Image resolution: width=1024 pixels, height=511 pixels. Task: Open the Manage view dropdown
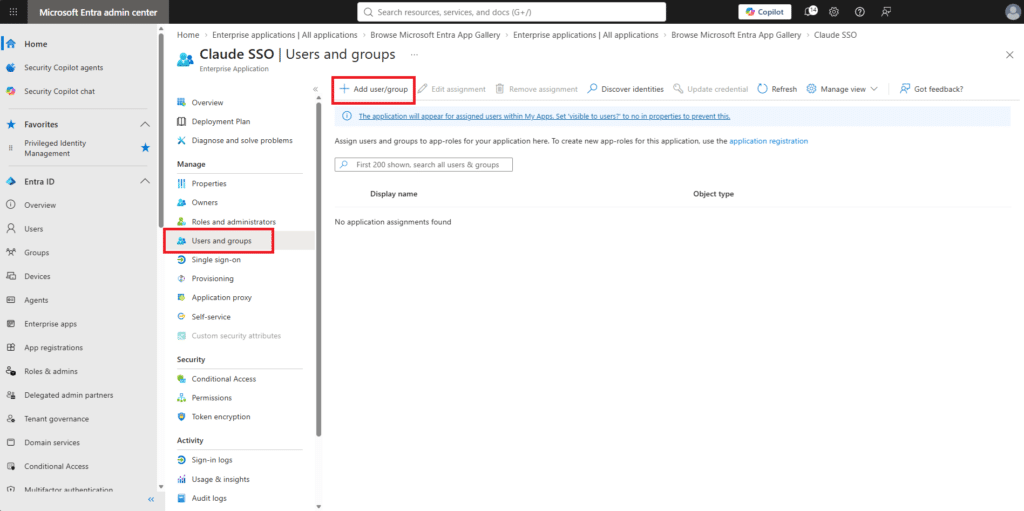(x=842, y=89)
